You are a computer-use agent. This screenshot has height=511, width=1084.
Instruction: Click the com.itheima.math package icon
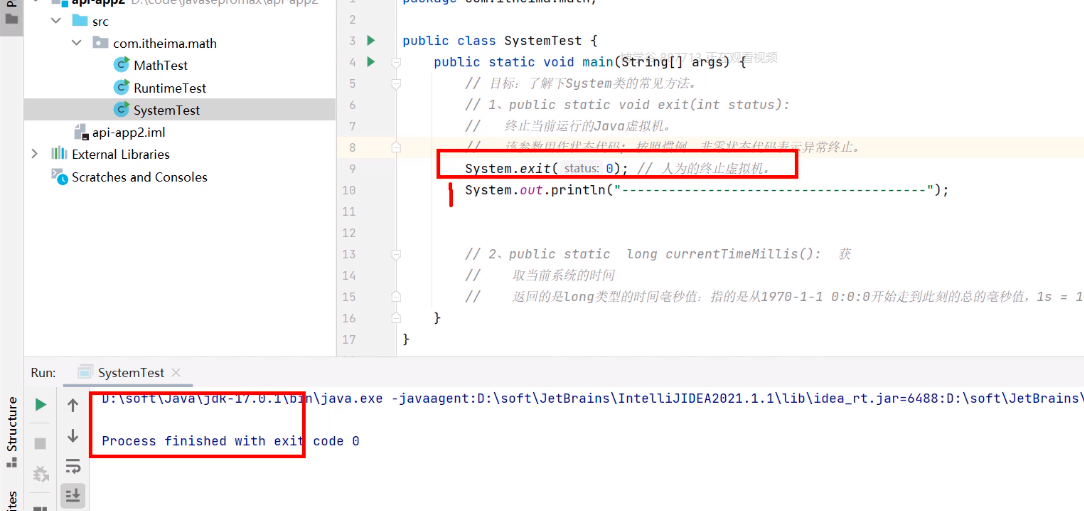[x=100, y=43]
